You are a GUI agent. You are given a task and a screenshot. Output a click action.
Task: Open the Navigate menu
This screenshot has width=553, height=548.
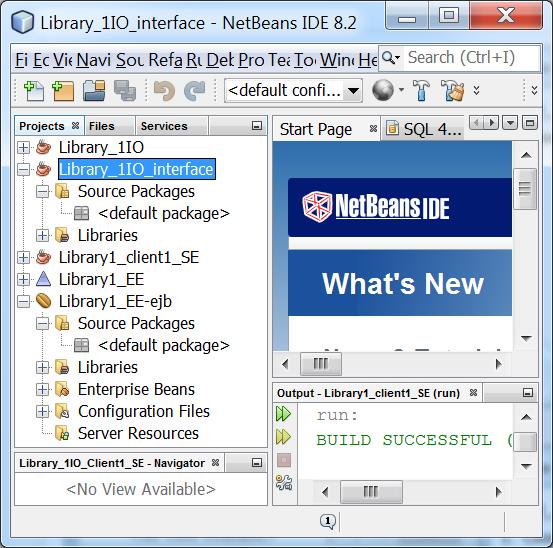(x=93, y=60)
